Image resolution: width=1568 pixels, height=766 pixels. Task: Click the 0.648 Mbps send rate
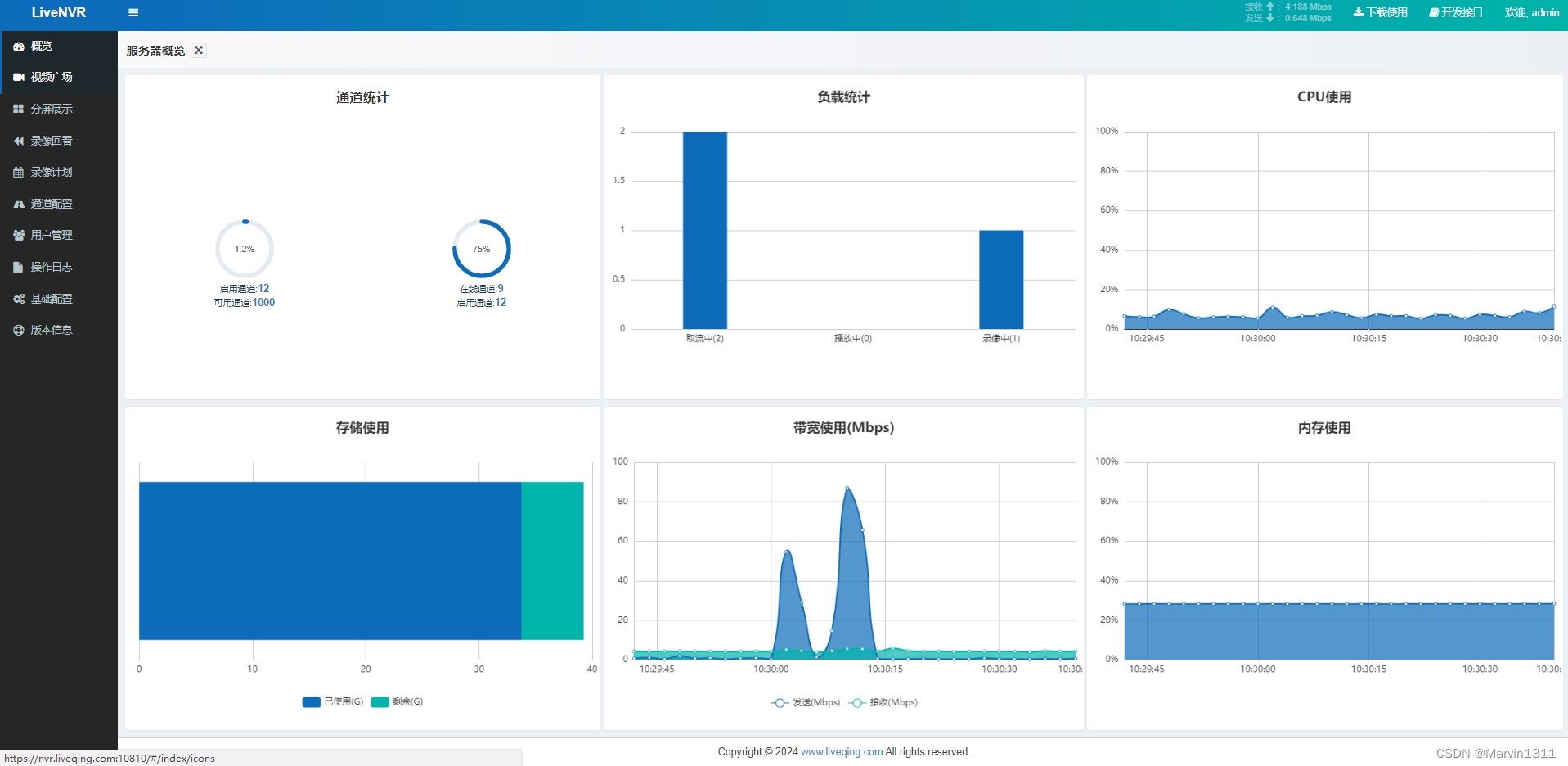pos(1308,18)
